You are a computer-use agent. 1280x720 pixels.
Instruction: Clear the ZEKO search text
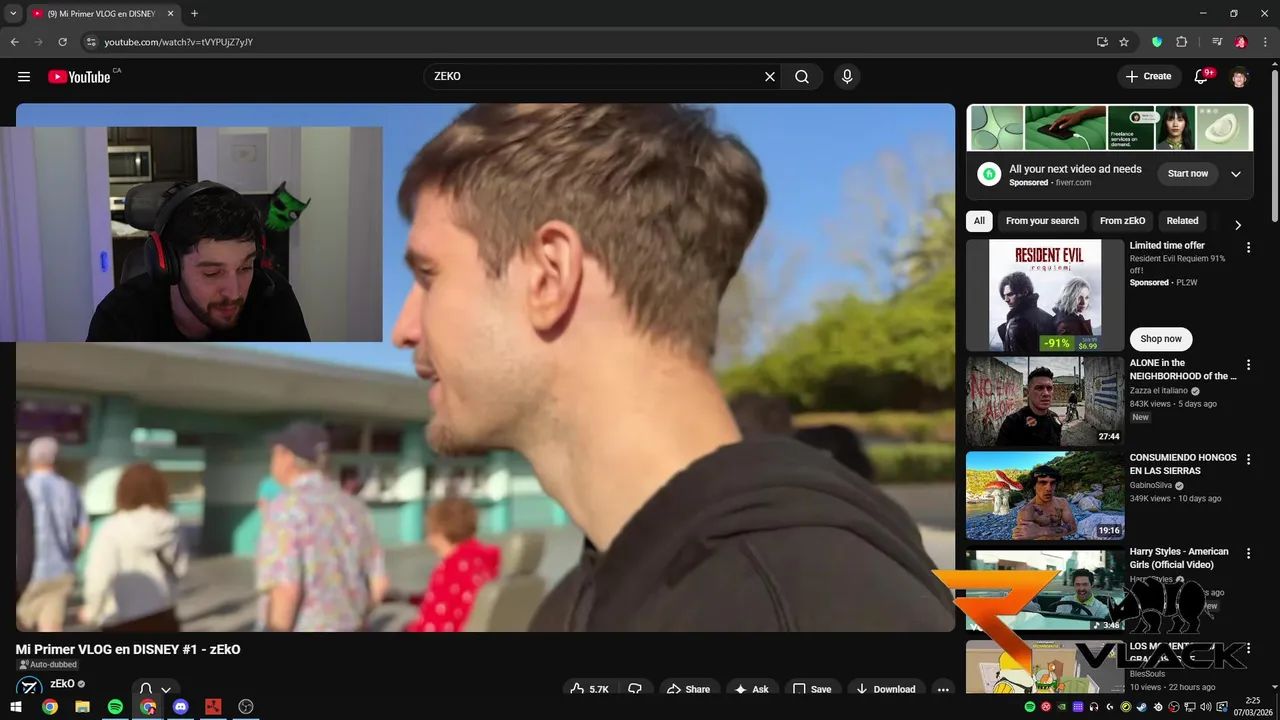pyautogui.click(x=770, y=77)
